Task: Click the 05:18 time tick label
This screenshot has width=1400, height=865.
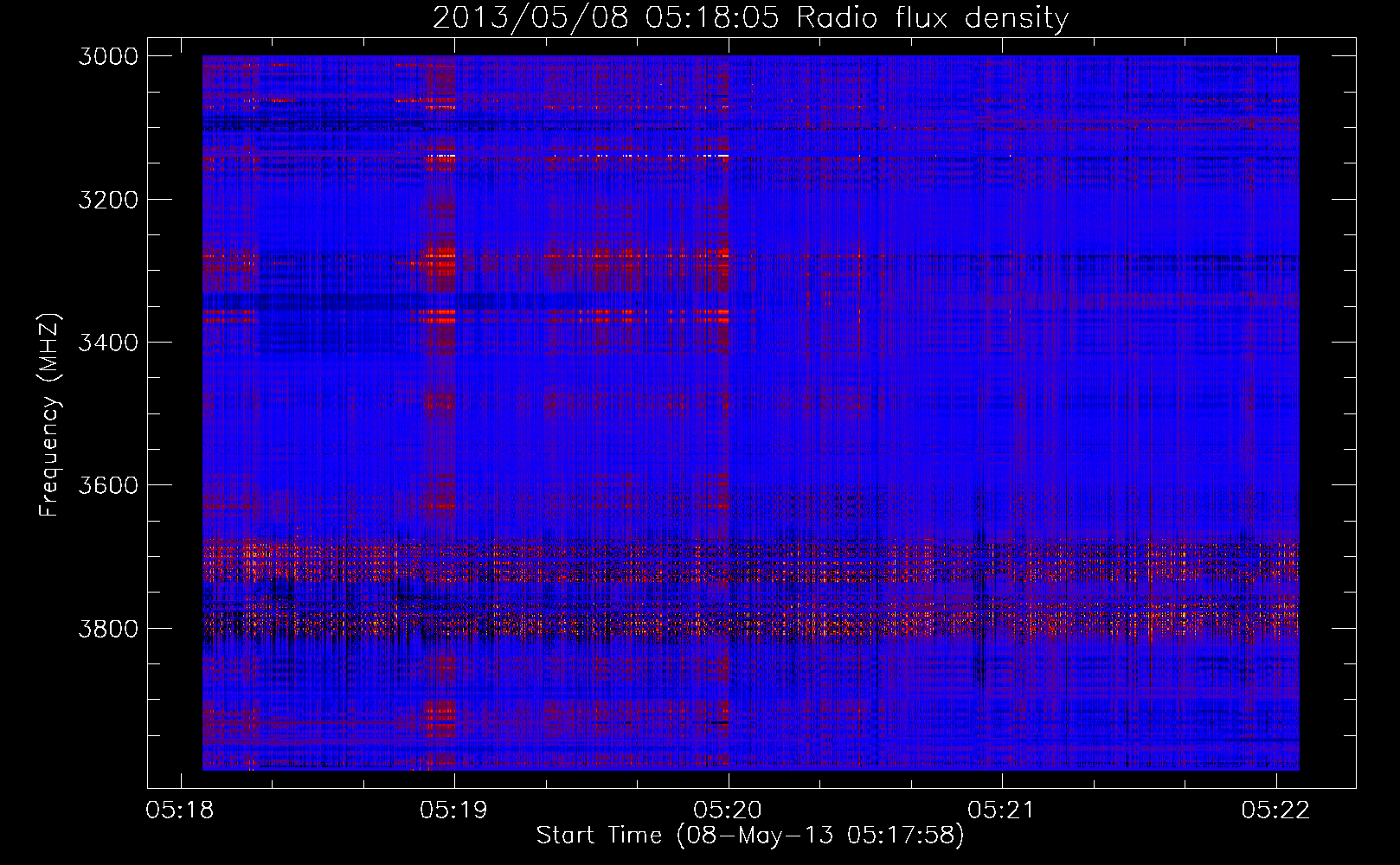Action: 180,810
